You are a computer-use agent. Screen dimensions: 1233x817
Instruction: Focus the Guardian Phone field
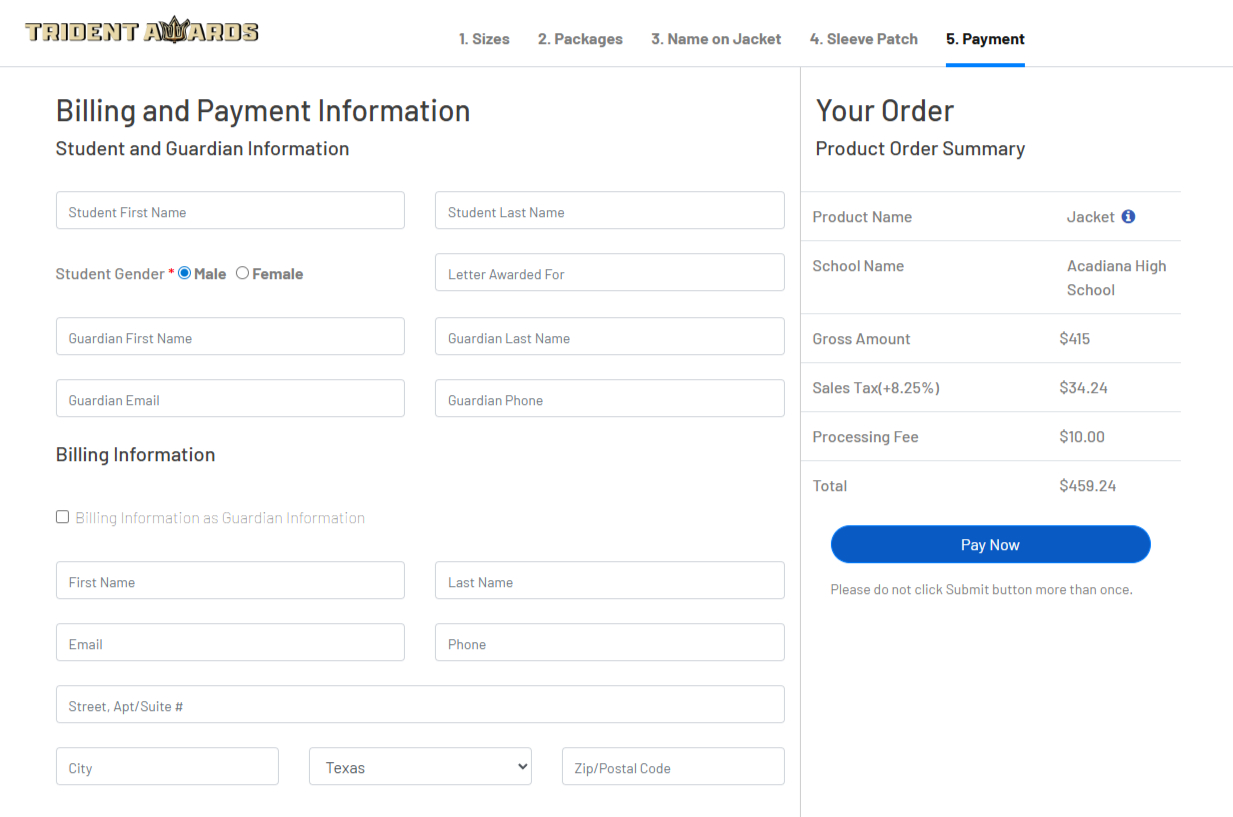610,399
